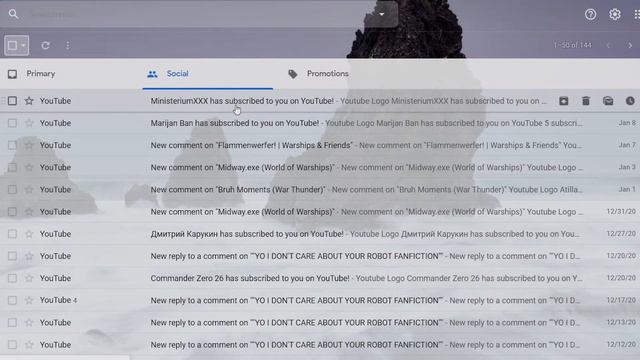Open the search options dropdown arrow
Viewport: 640px width, 360px height.
(x=382, y=14)
